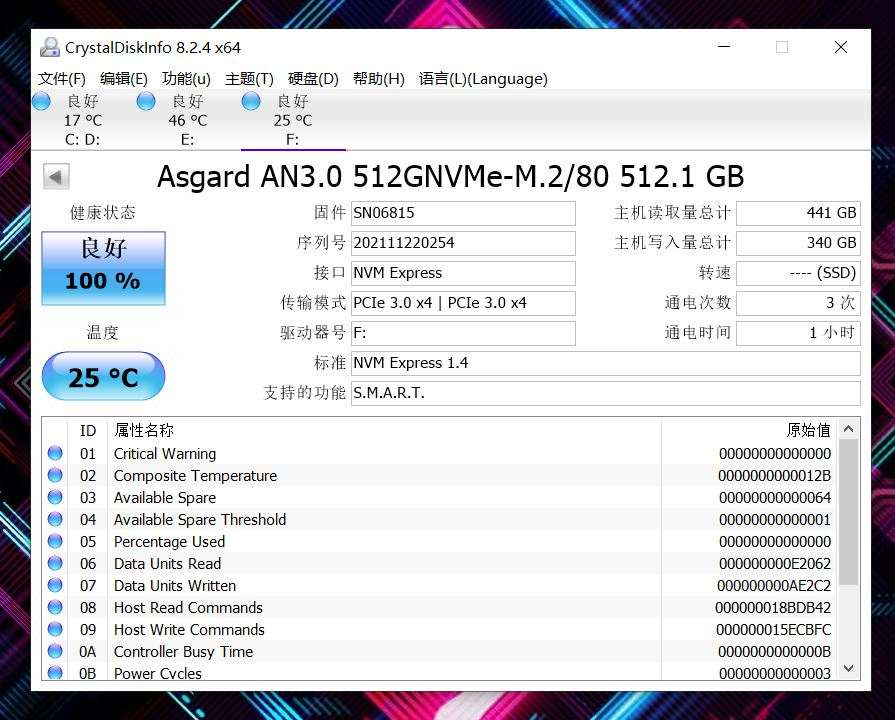
Task: Select the Host Read Commands attribute row
Action: click(440, 608)
